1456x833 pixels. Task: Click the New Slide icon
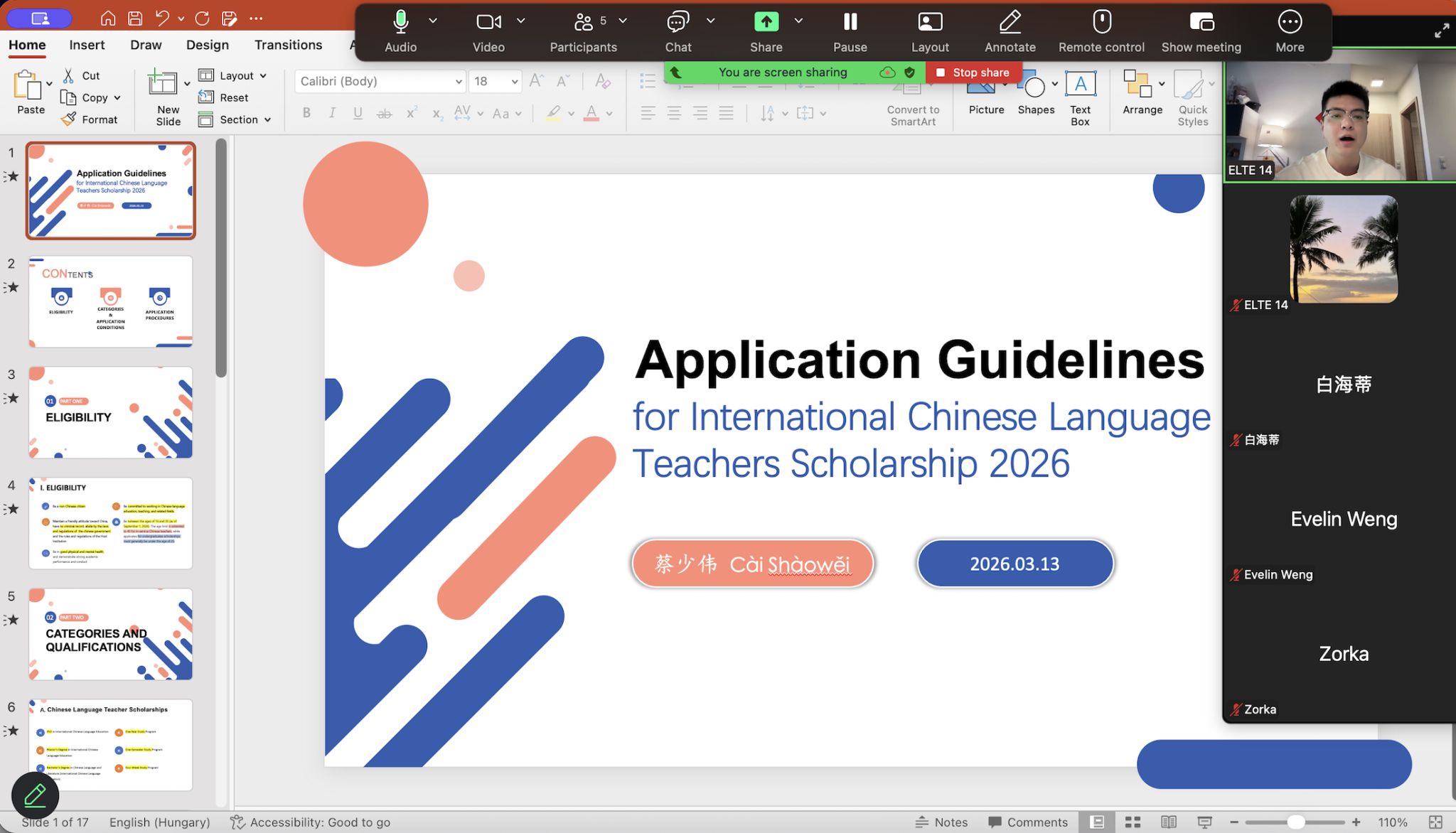point(162,84)
